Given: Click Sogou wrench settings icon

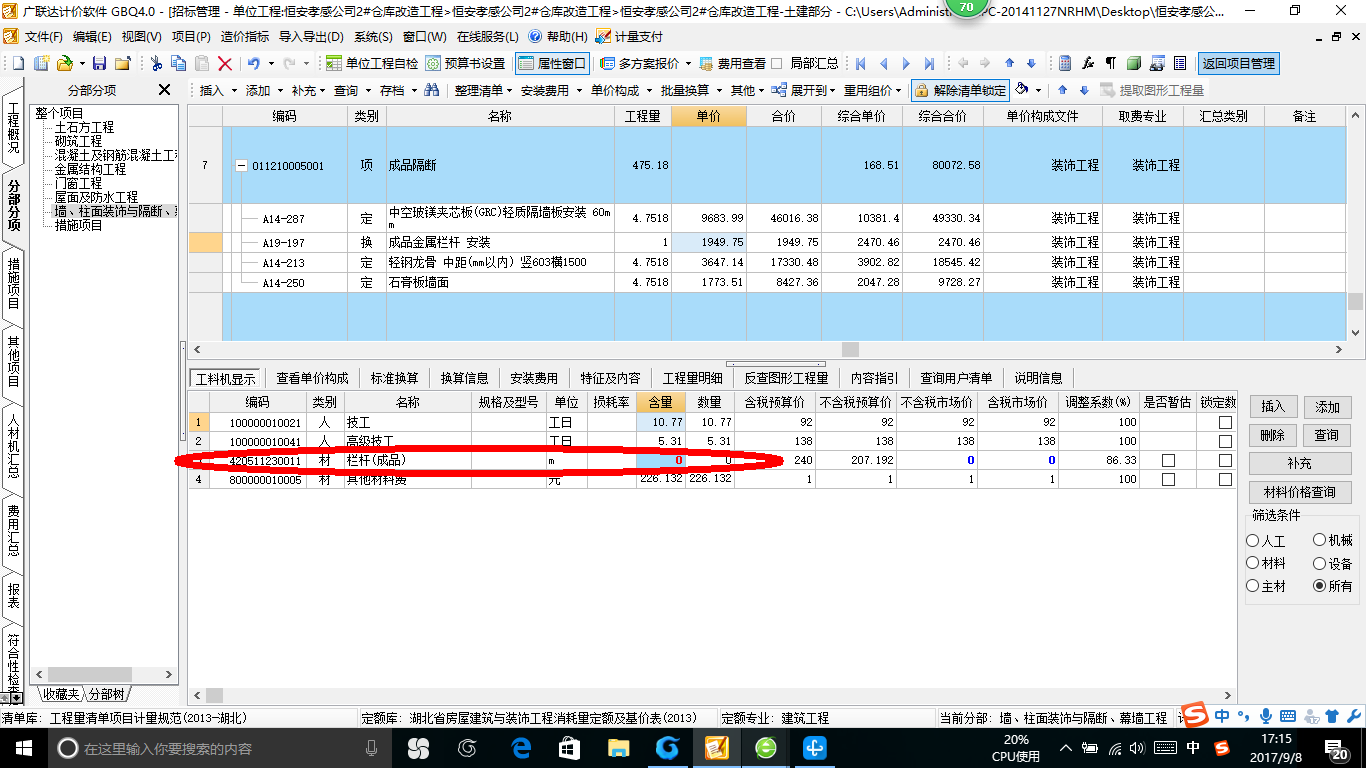Looking at the screenshot, I should tap(1354, 716).
